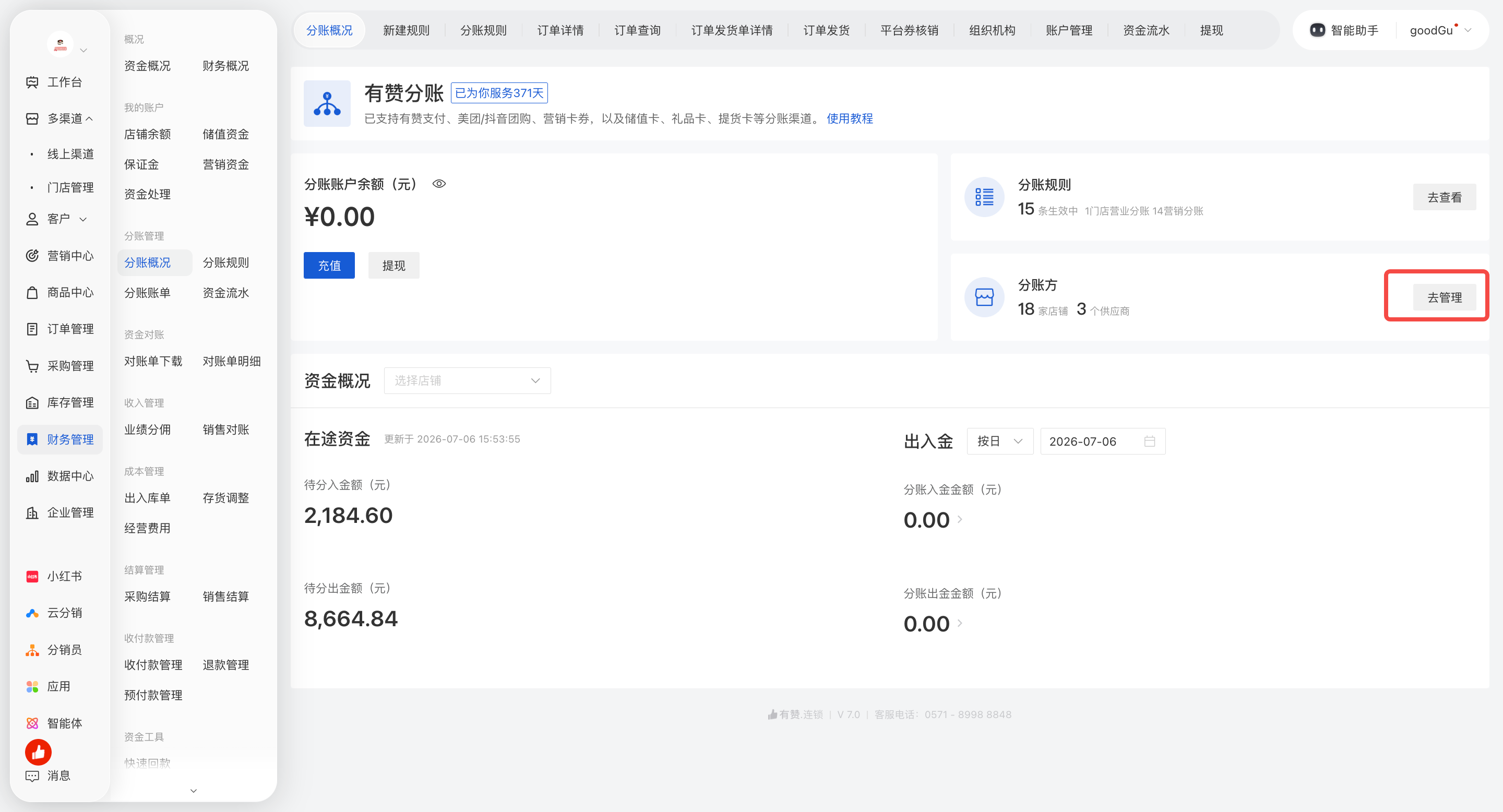Screen dimensions: 1503x812
Task: Open 资金概况 in submenu
Action: (x=148, y=66)
